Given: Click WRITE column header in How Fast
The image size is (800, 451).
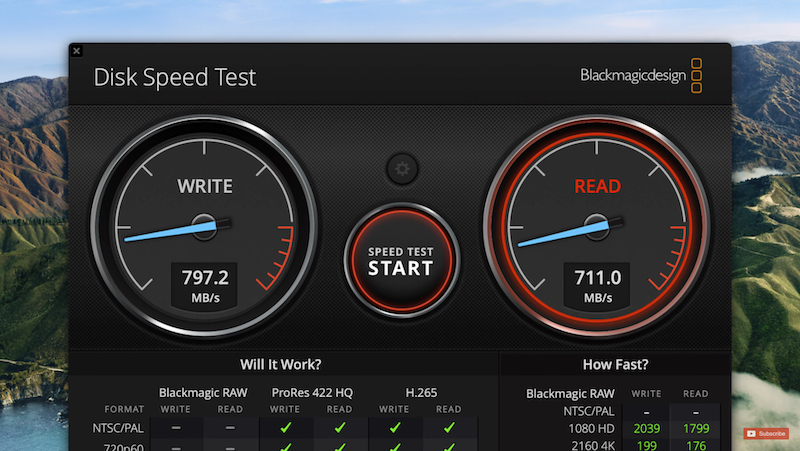Looking at the screenshot, I should [646, 393].
